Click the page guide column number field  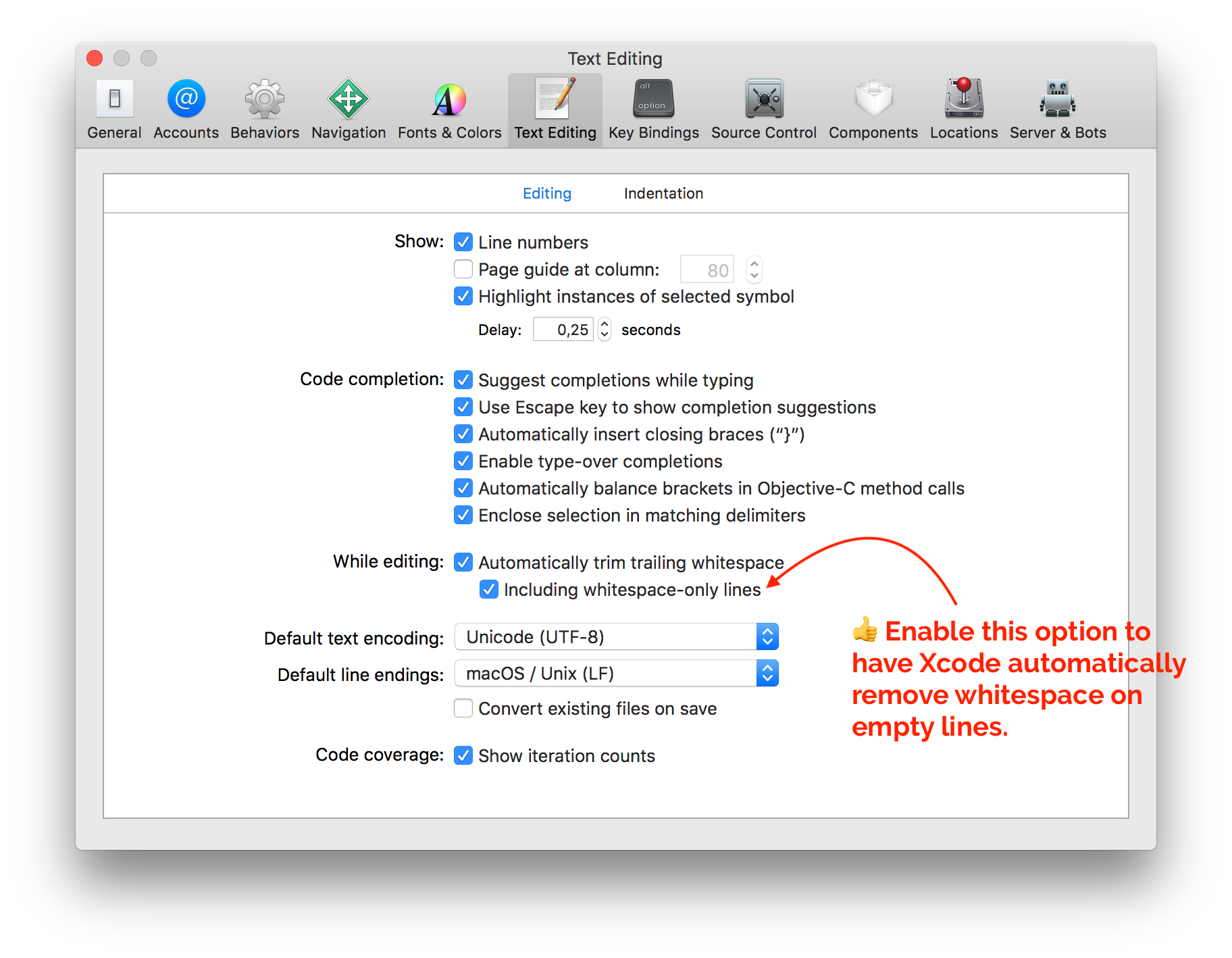point(707,270)
